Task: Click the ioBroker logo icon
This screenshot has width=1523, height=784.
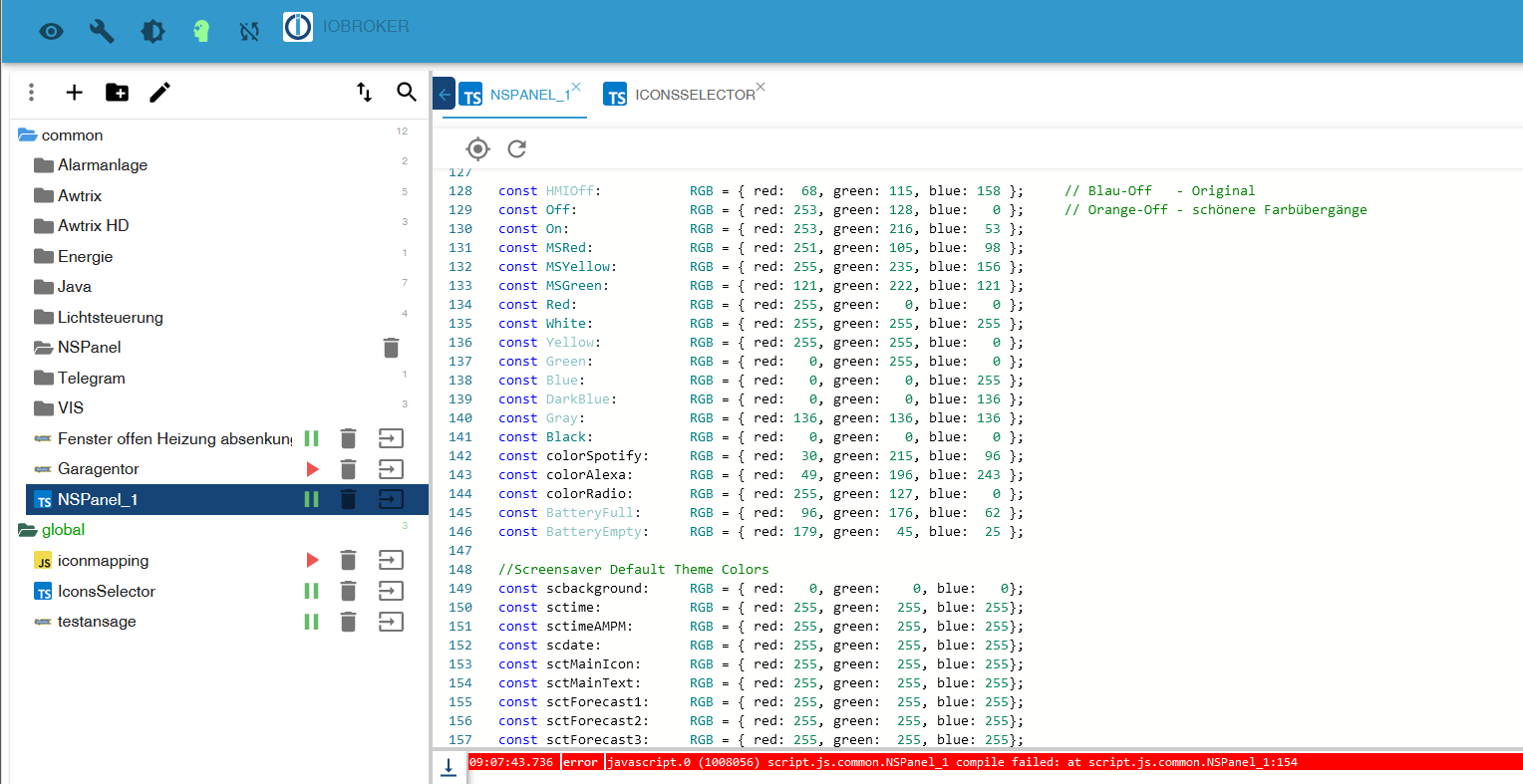Action: point(298,27)
